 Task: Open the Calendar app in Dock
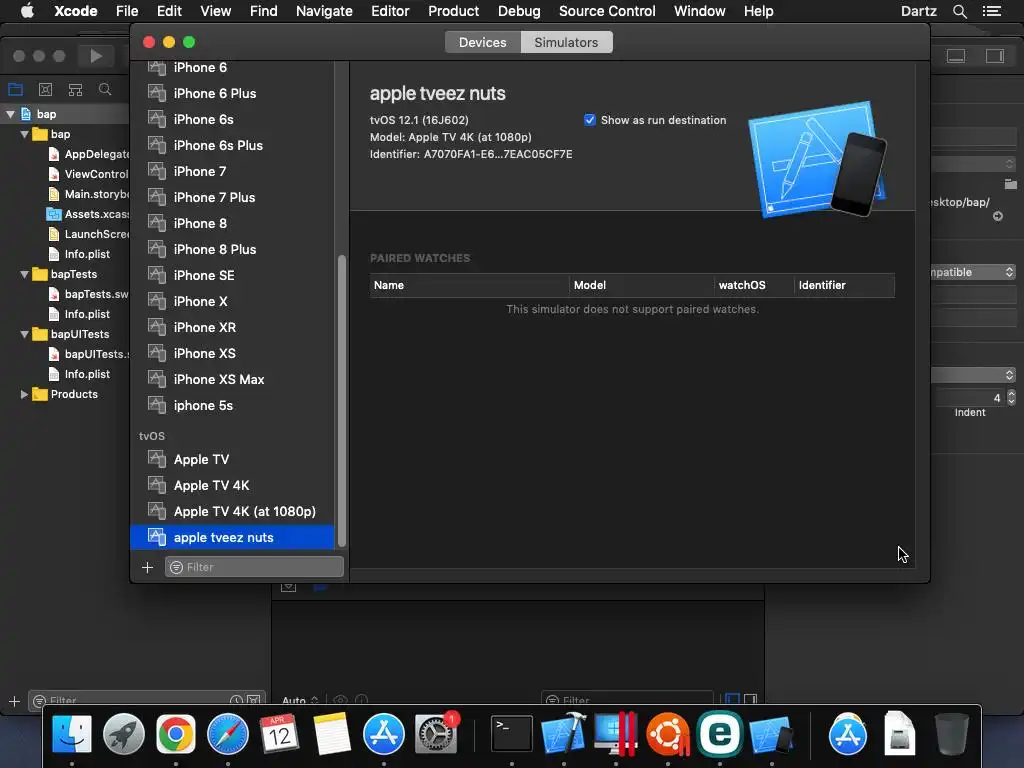[x=280, y=734]
